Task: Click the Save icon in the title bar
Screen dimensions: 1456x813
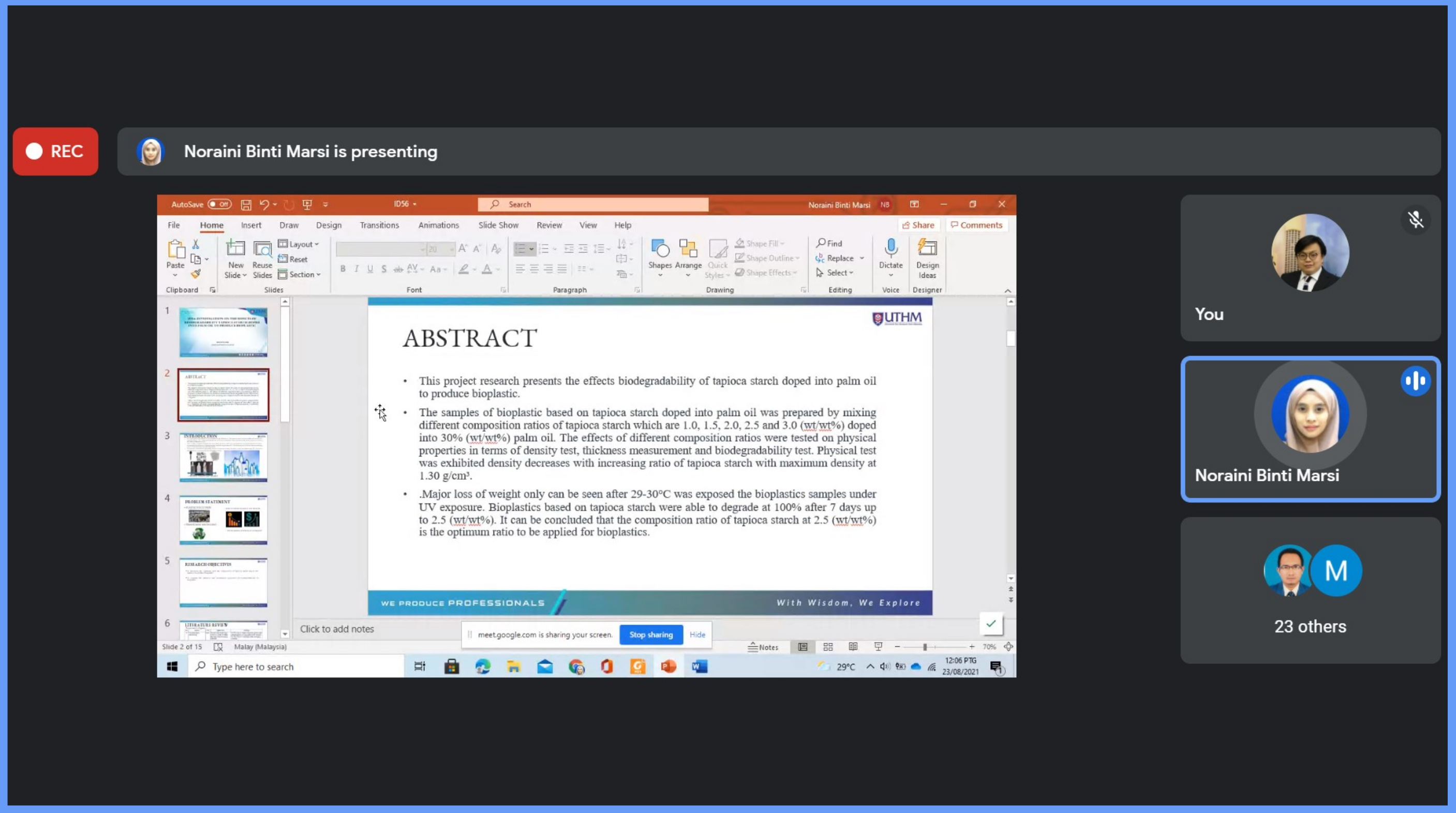Action: tap(246, 204)
